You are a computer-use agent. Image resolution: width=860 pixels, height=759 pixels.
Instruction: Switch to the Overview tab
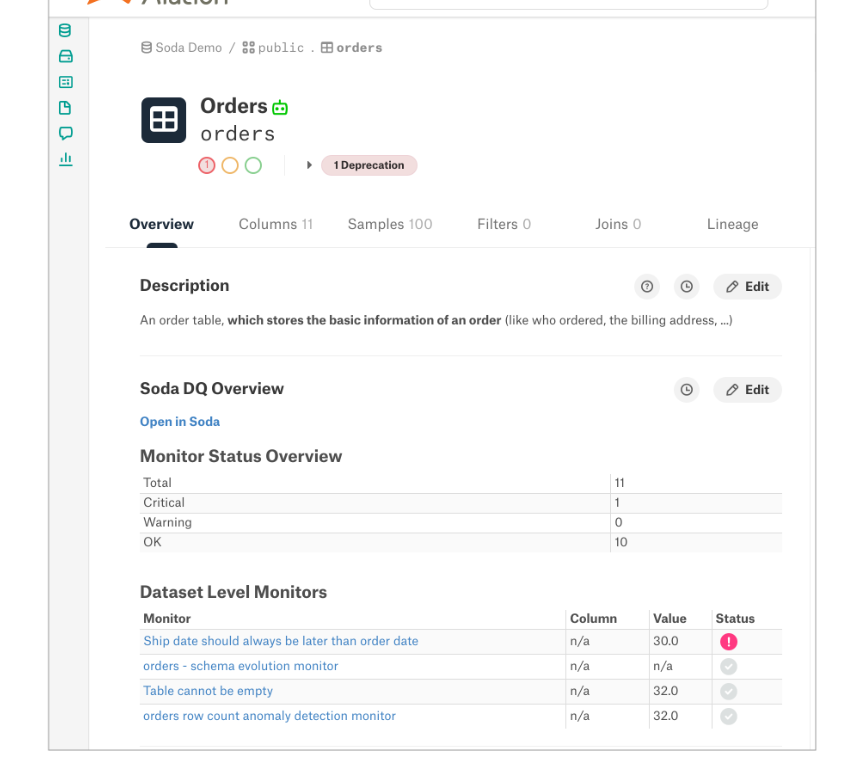(162, 224)
